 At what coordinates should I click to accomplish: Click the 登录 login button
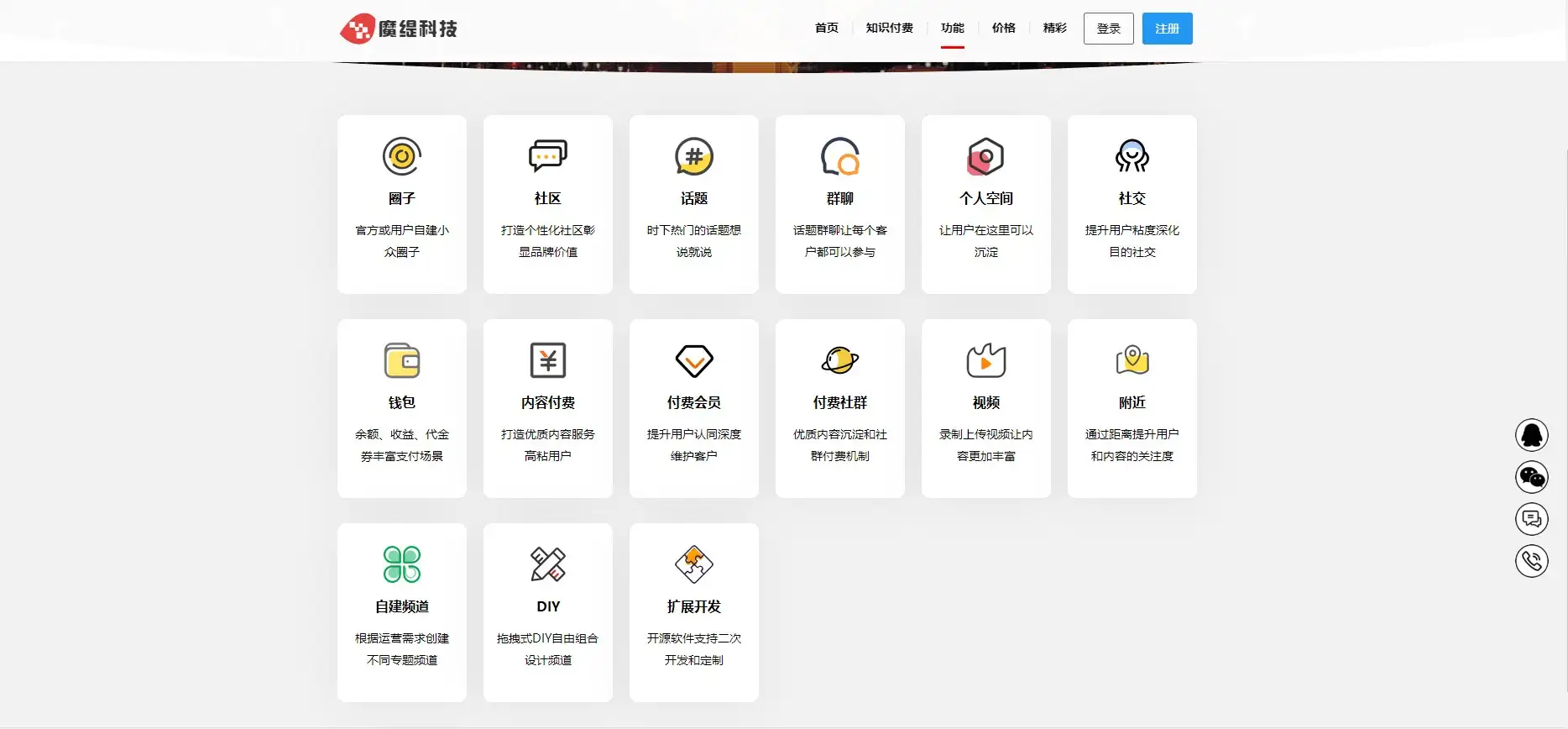click(x=1108, y=29)
